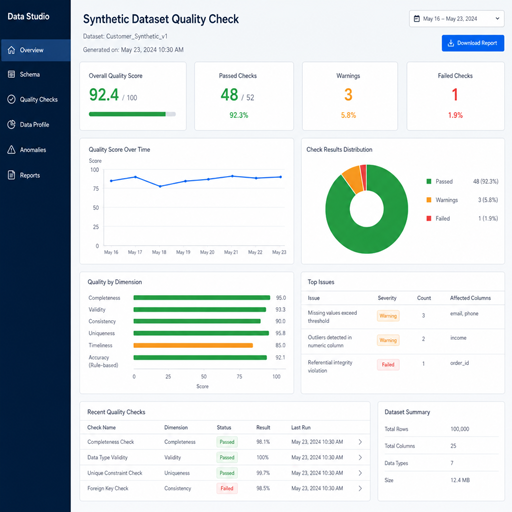Click the Data Type Validity check name
512x512 pixels.
(107, 457)
